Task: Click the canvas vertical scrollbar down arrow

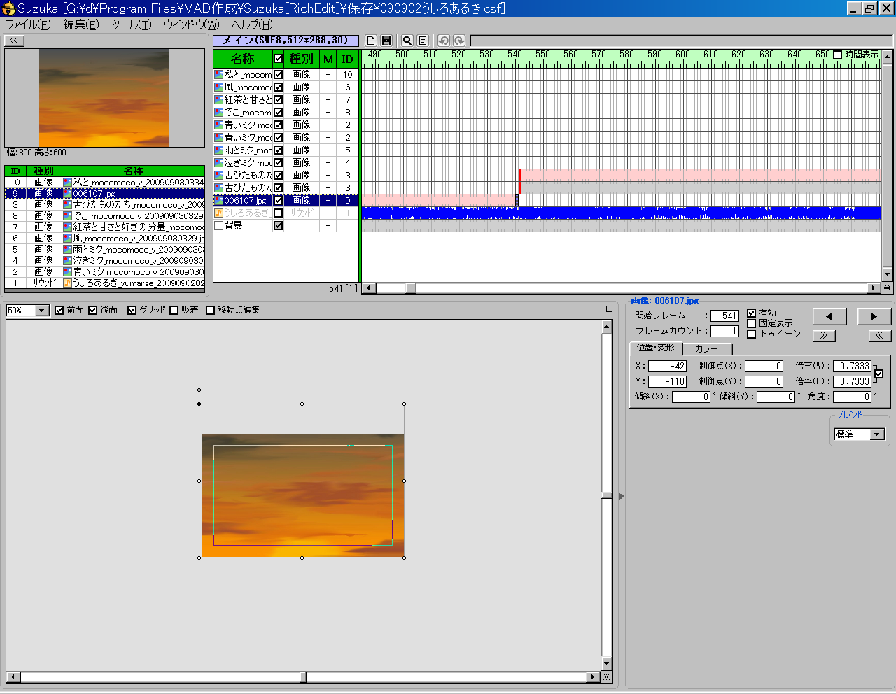Action: 607,663
